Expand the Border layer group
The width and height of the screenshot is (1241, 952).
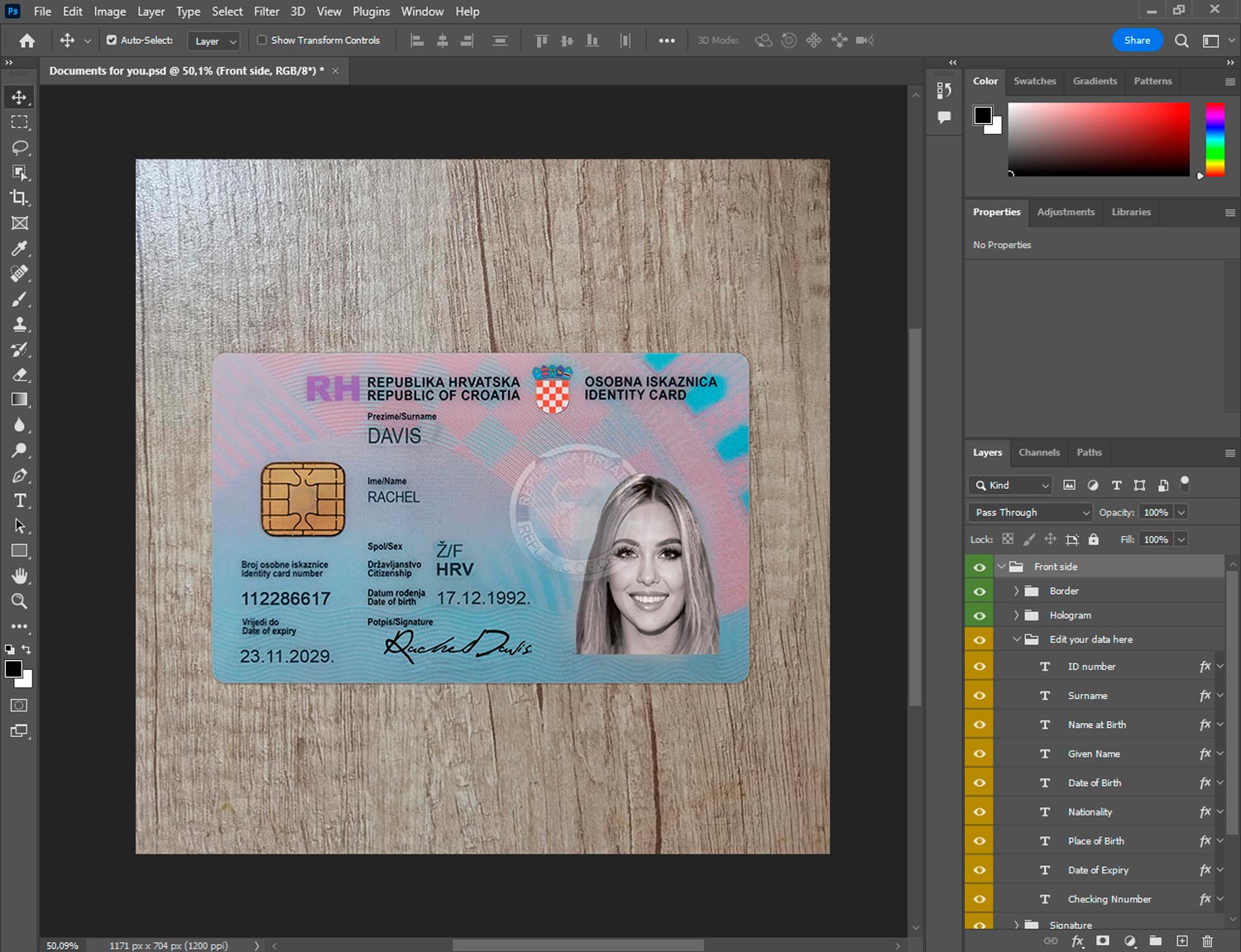(1016, 591)
